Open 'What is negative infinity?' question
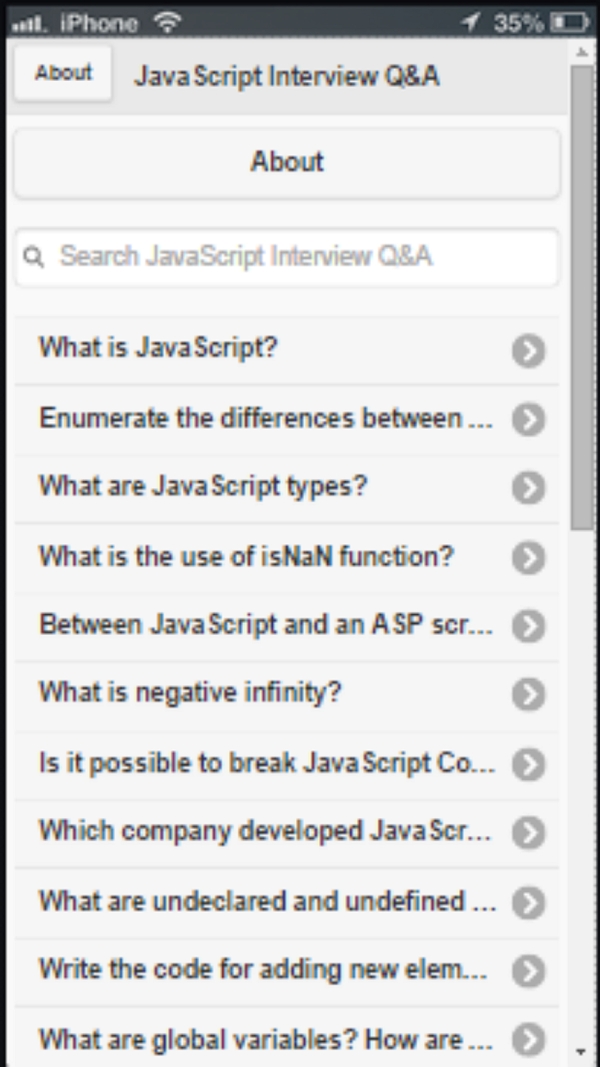 (x=286, y=695)
